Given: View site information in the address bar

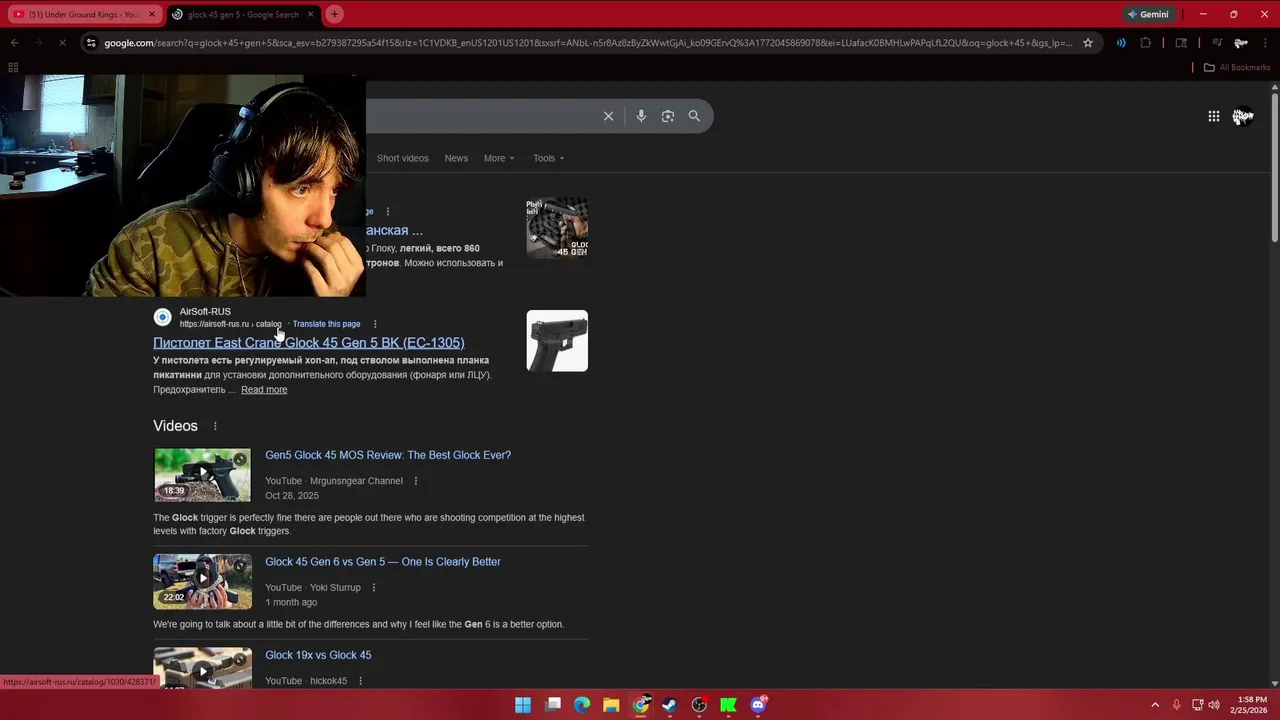Looking at the screenshot, I should pyautogui.click(x=91, y=43).
